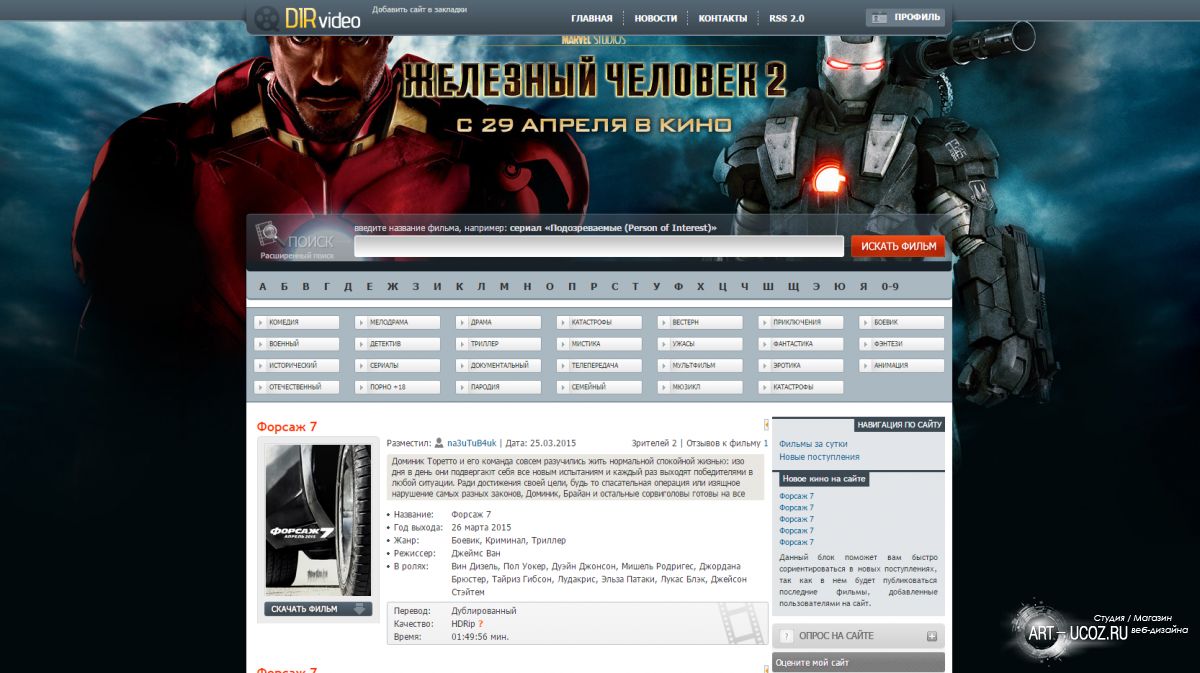This screenshot has height=673, width=1200.
Task: Click the question mark icon beside ОПРОС НА САЙТЕ
Action: [786, 636]
